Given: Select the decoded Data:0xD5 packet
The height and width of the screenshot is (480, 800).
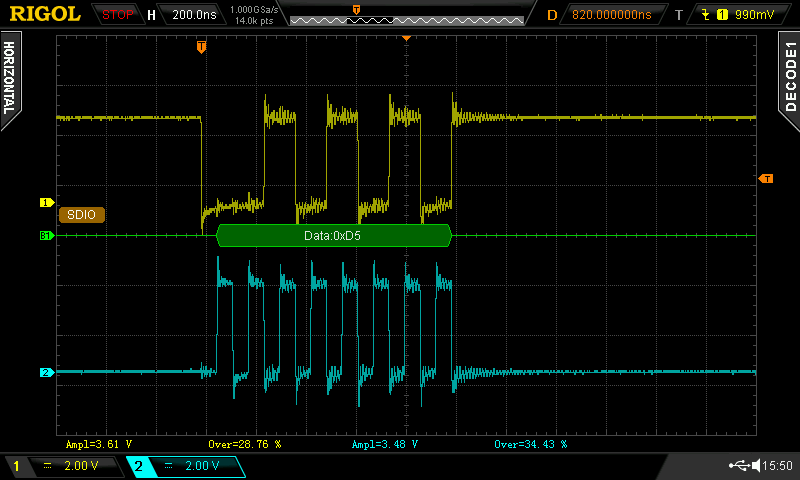Looking at the screenshot, I should [x=333, y=236].
